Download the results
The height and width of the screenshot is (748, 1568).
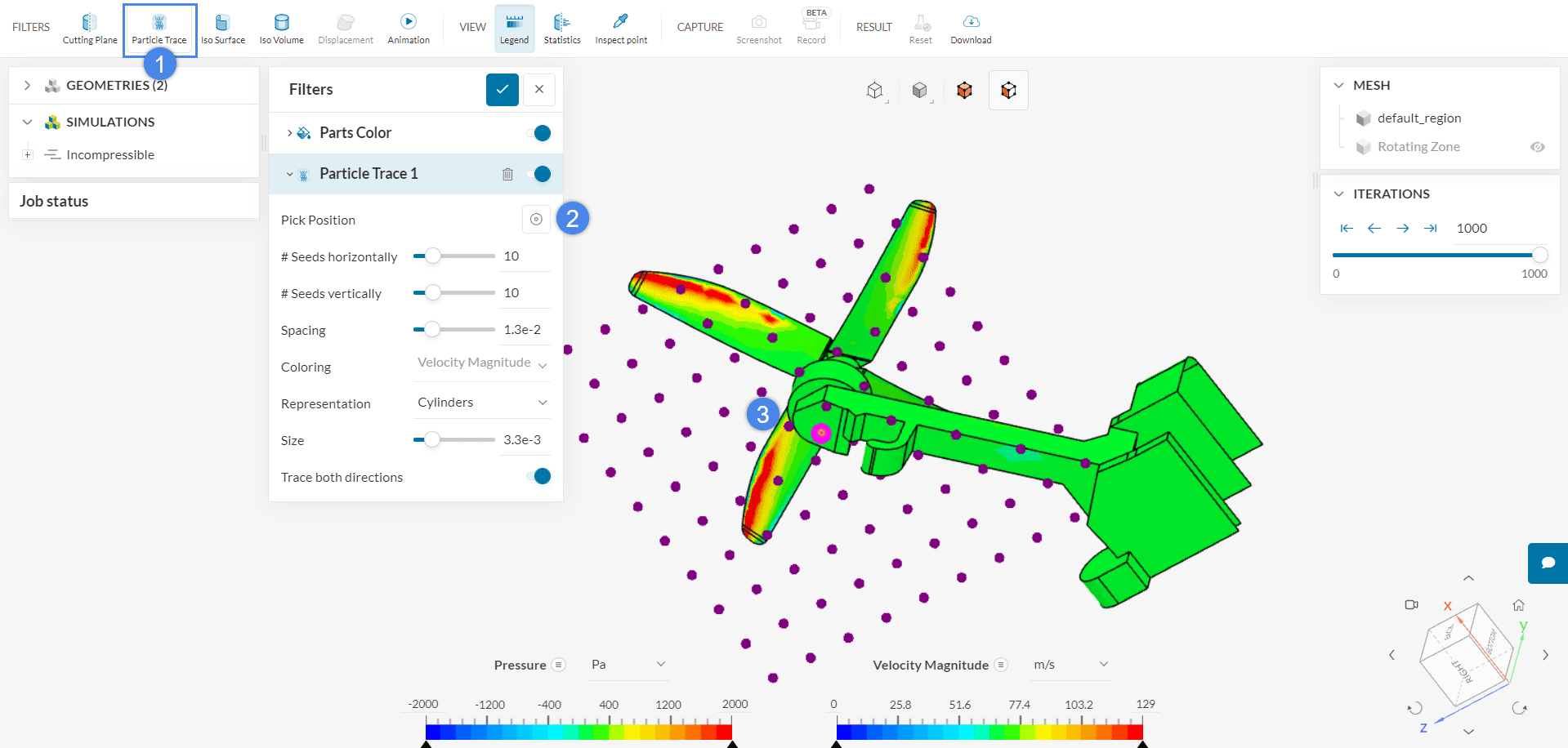(x=971, y=28)
